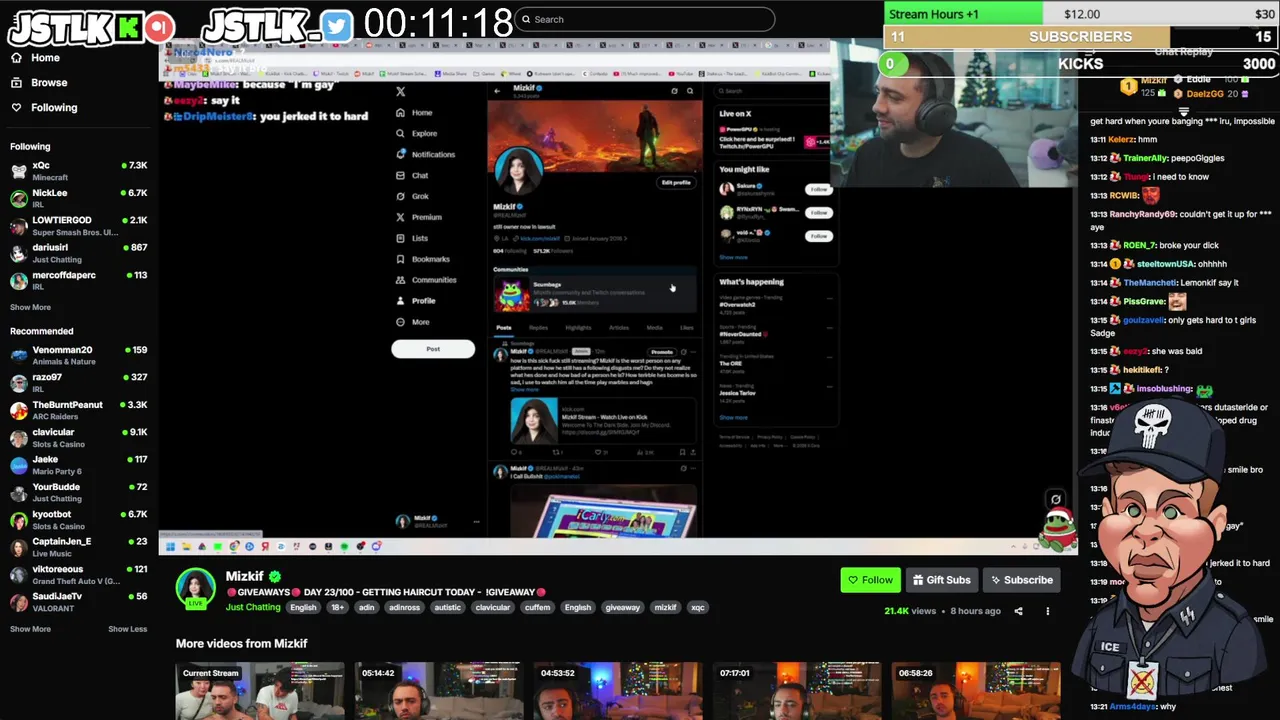Expand Following list with Show More
This screenshot has width=1280, height=720.
30,307
